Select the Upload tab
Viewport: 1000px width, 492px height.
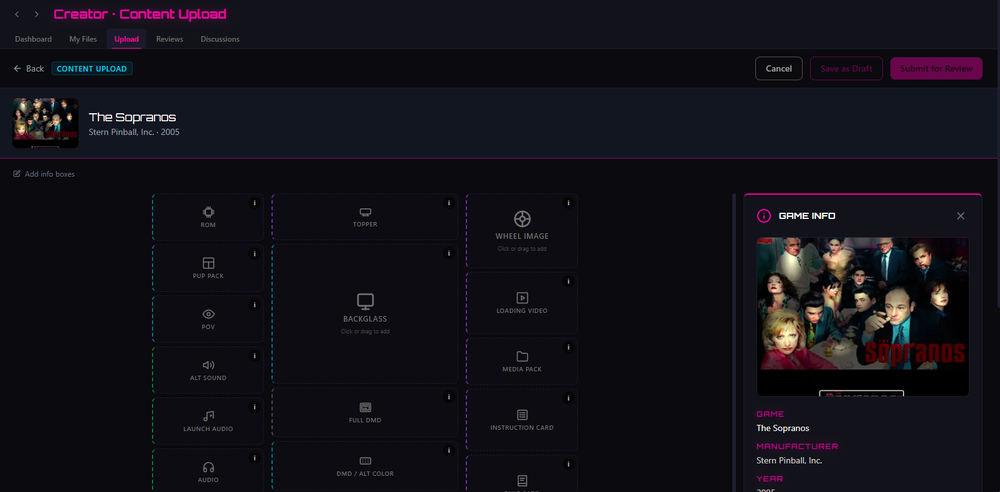[126, 39]
